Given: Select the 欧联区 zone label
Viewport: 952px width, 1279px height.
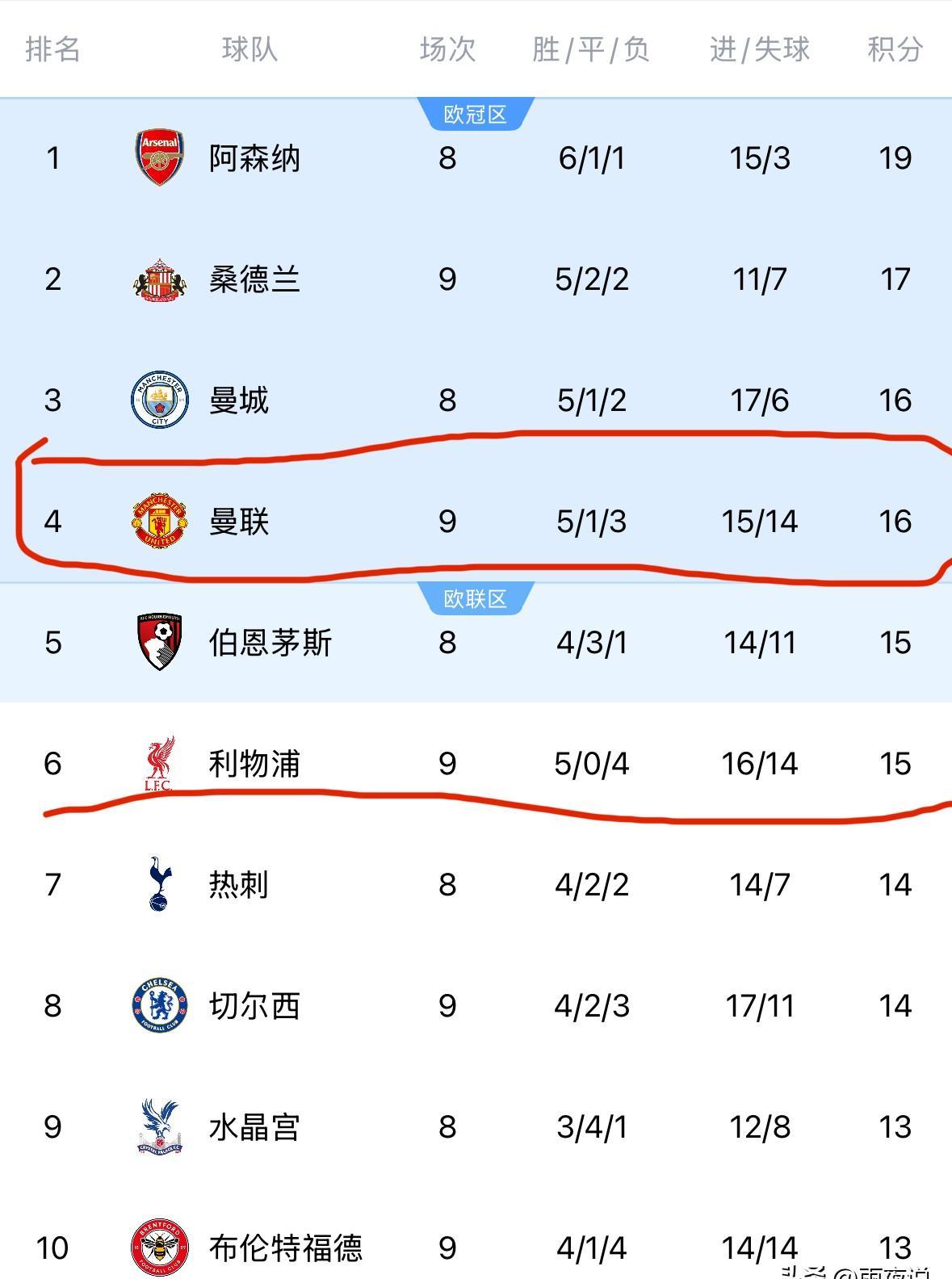Looking at the screenshot, I should [x=476, y=599].
